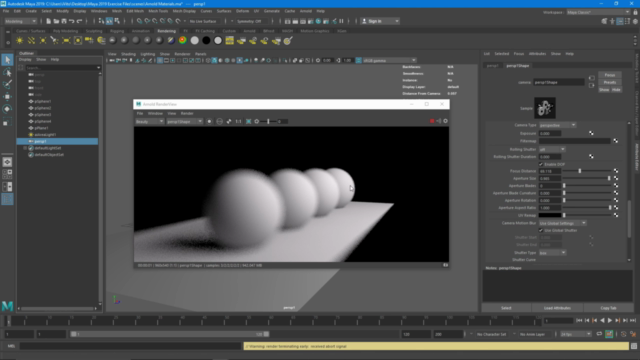640x360 pixels.
Task: Switch to the Arnold shelf tab
Action: click(x=249, y=31)
